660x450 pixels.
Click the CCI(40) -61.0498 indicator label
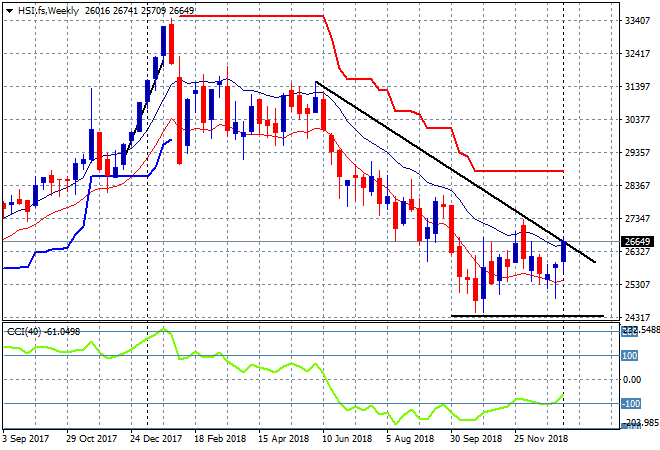[43, 332]
